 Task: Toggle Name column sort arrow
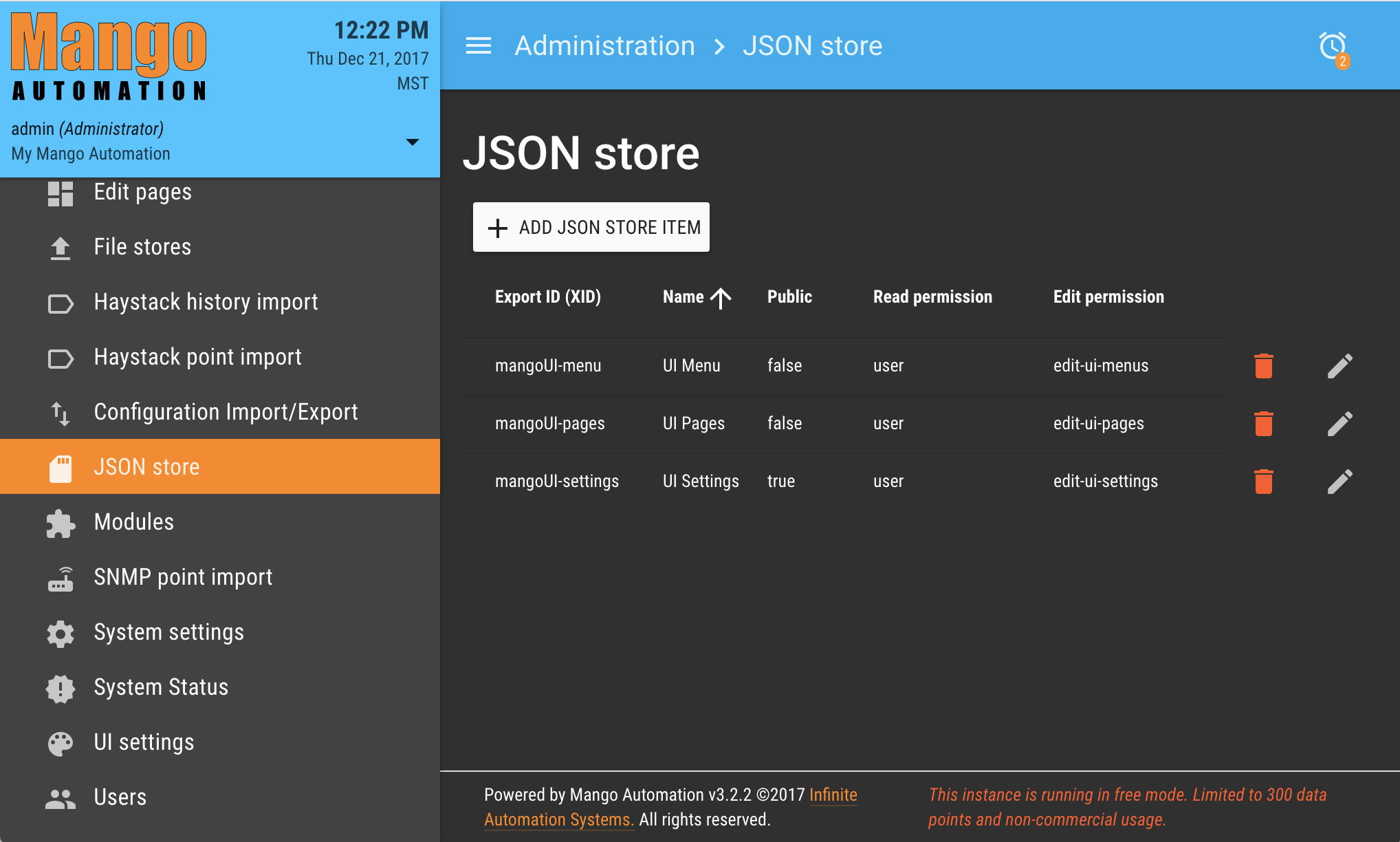(721, 298)
